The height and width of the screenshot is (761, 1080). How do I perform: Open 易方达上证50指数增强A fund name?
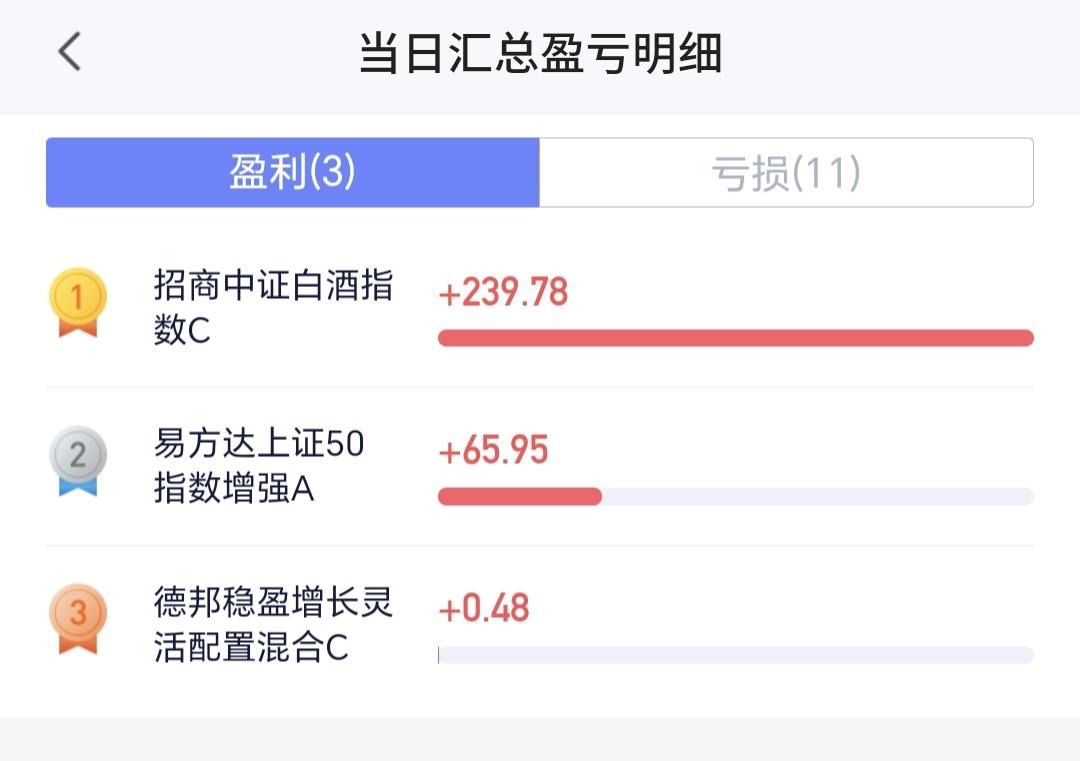pyautogui.click(x=259, y=466)
